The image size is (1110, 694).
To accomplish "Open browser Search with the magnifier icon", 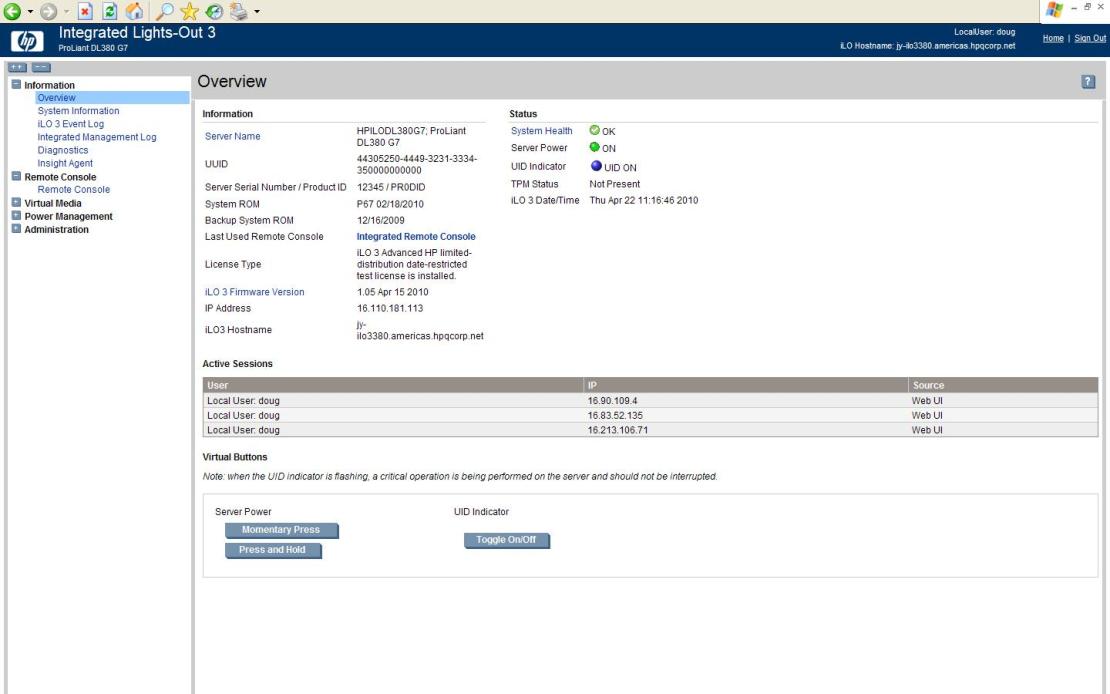I will 164,11.
